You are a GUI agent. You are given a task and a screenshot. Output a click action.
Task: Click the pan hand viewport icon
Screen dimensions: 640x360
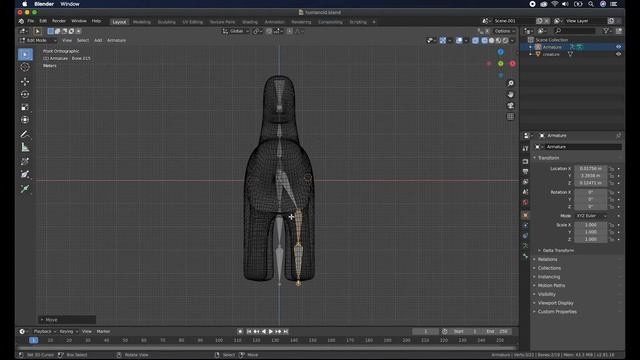510,94
